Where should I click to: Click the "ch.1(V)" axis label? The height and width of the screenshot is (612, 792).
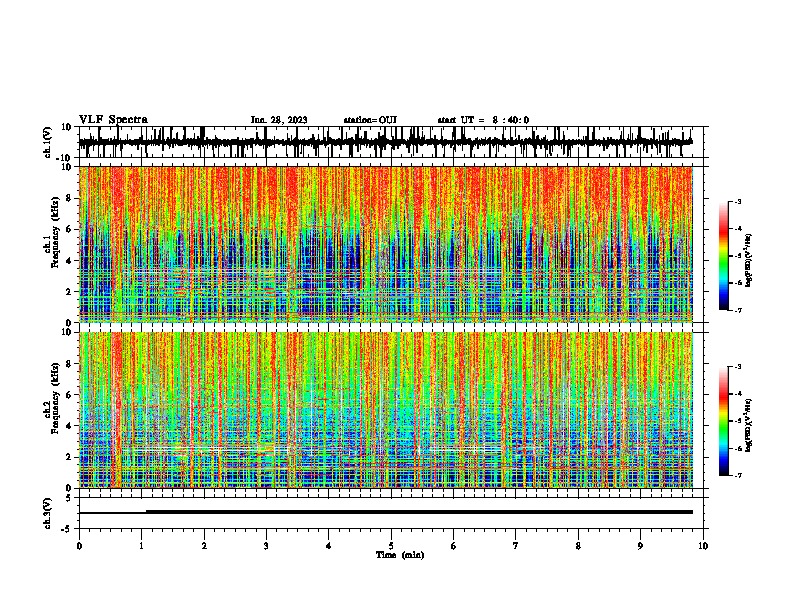tap(48, 142)
